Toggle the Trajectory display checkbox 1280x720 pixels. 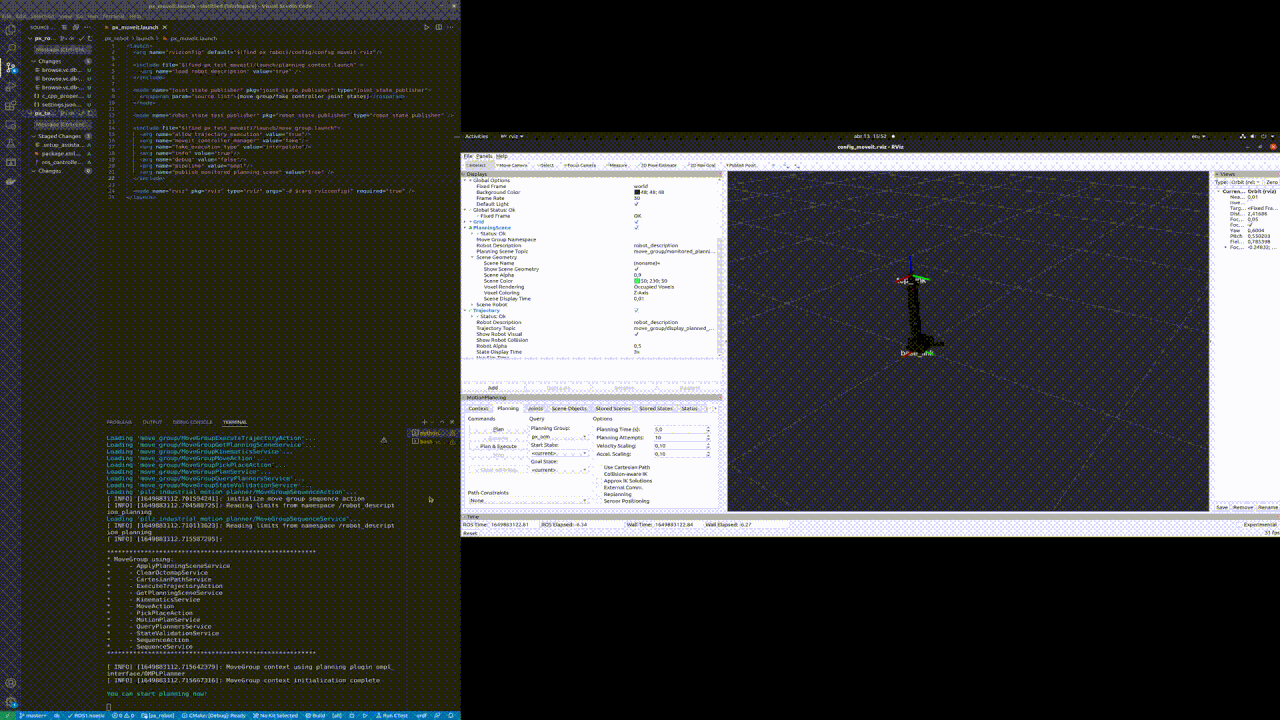pyautogui.click(x=636, y=310)
